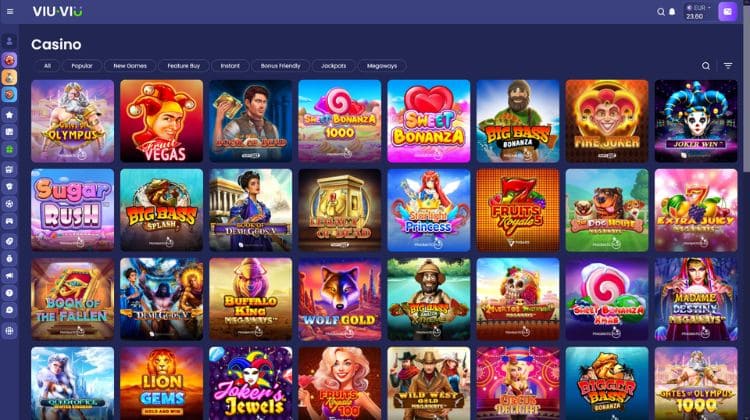Search games using the Casino search icon
Image resolution: width=750 pixels, height=420 pixels.
coord(706,66)
